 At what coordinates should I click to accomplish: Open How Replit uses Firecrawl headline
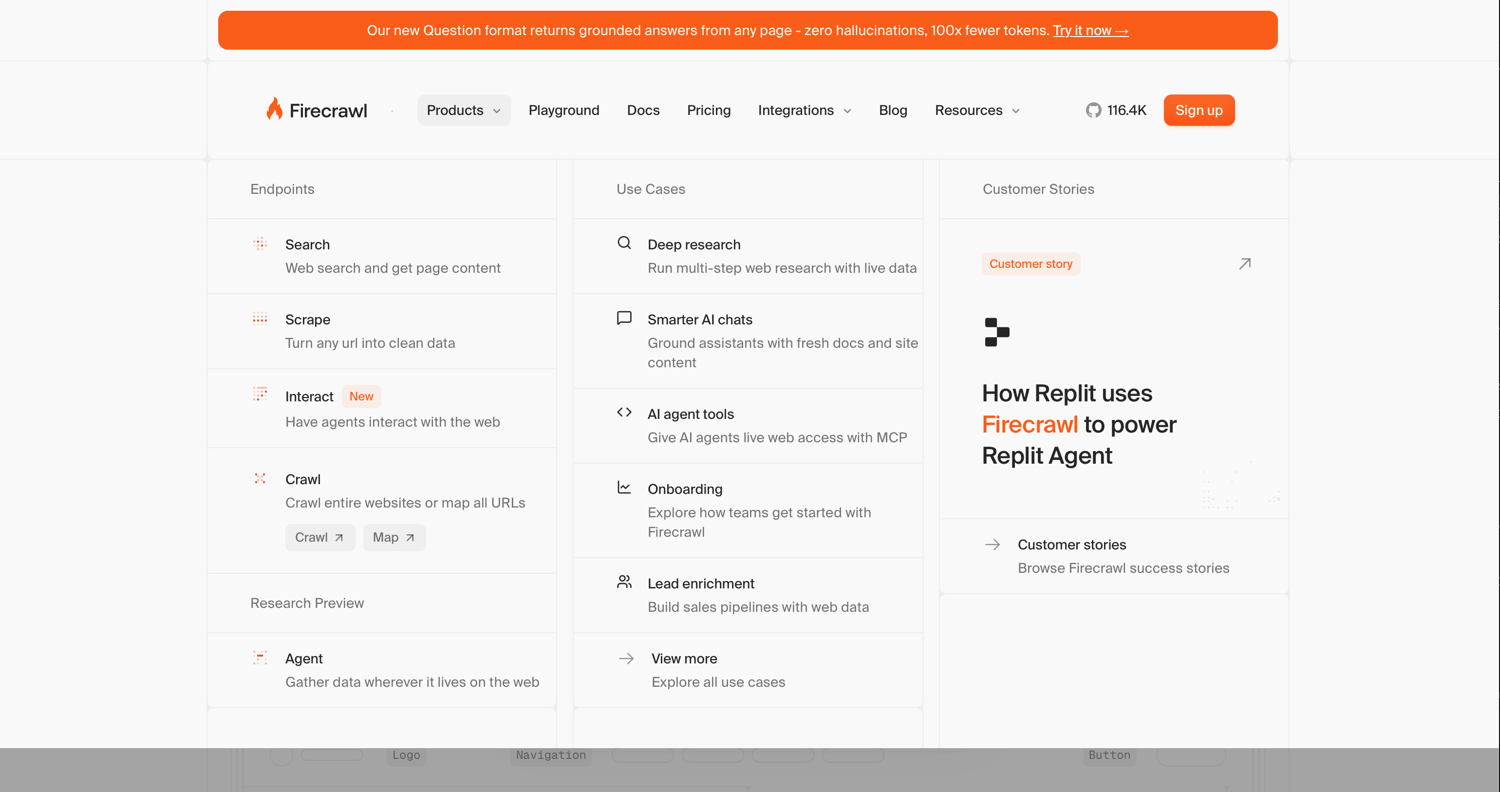(1079, 424)
